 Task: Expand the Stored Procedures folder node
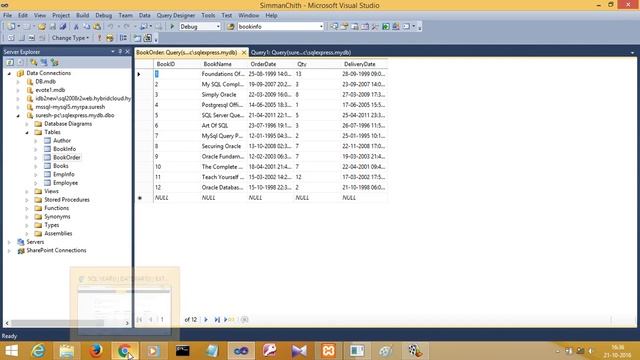[27, 200]
